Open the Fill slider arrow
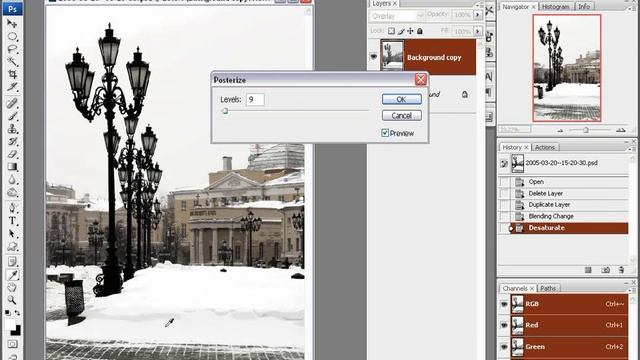640x360 pixels. [x=477, y=31]
